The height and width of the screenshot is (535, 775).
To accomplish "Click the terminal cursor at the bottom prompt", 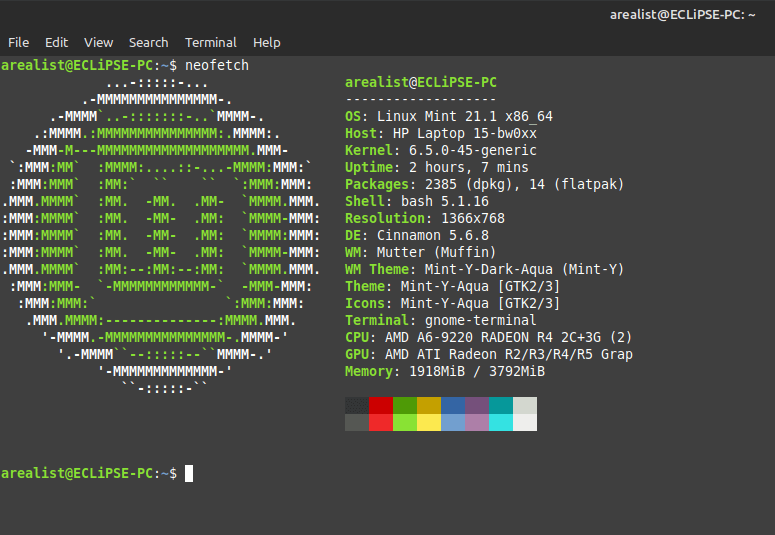I will (189, 474).
